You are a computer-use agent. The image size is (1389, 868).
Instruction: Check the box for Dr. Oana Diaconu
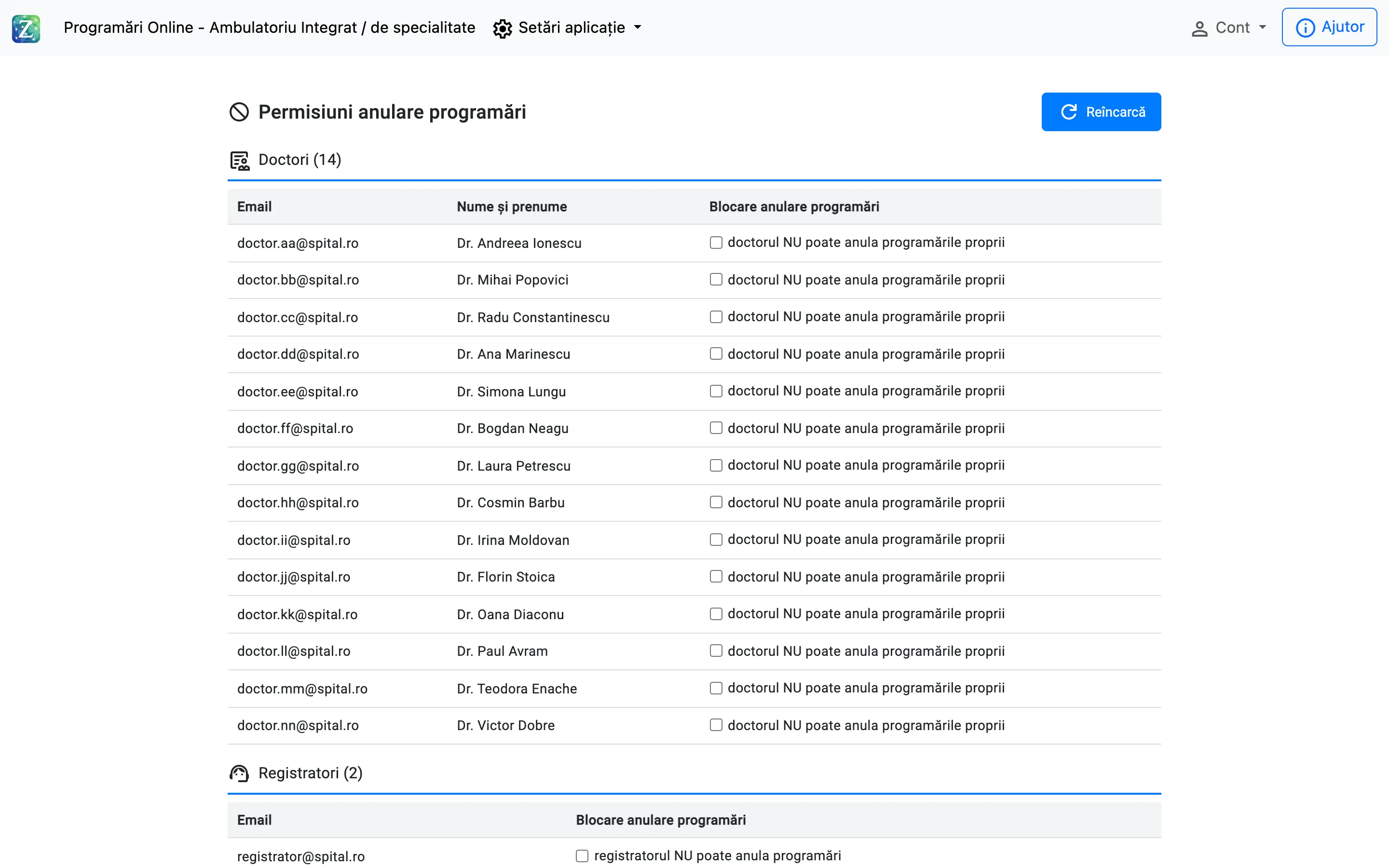[716, 614]
